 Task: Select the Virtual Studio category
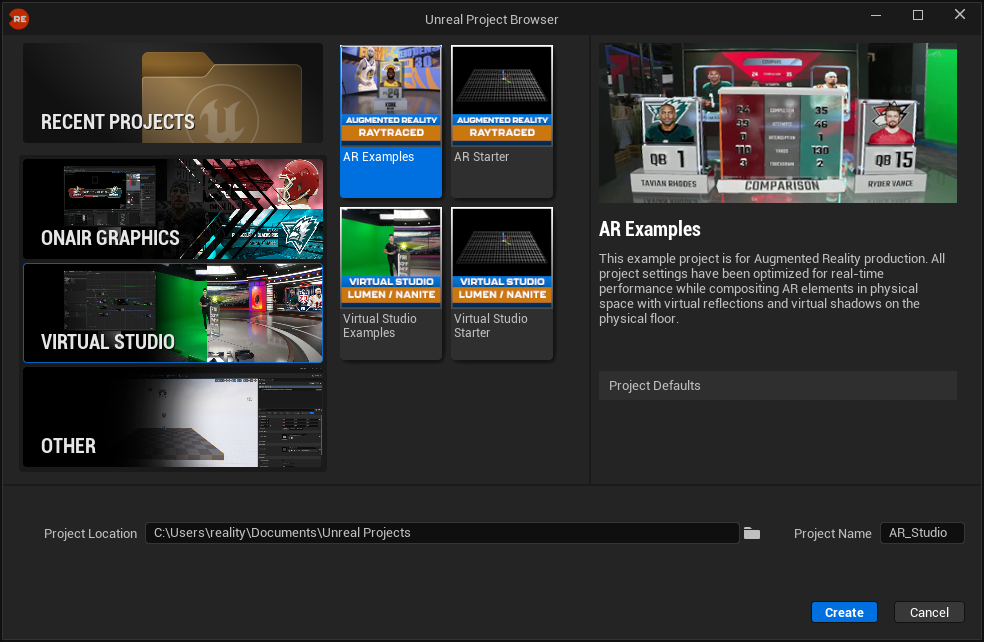click(173, 313)
